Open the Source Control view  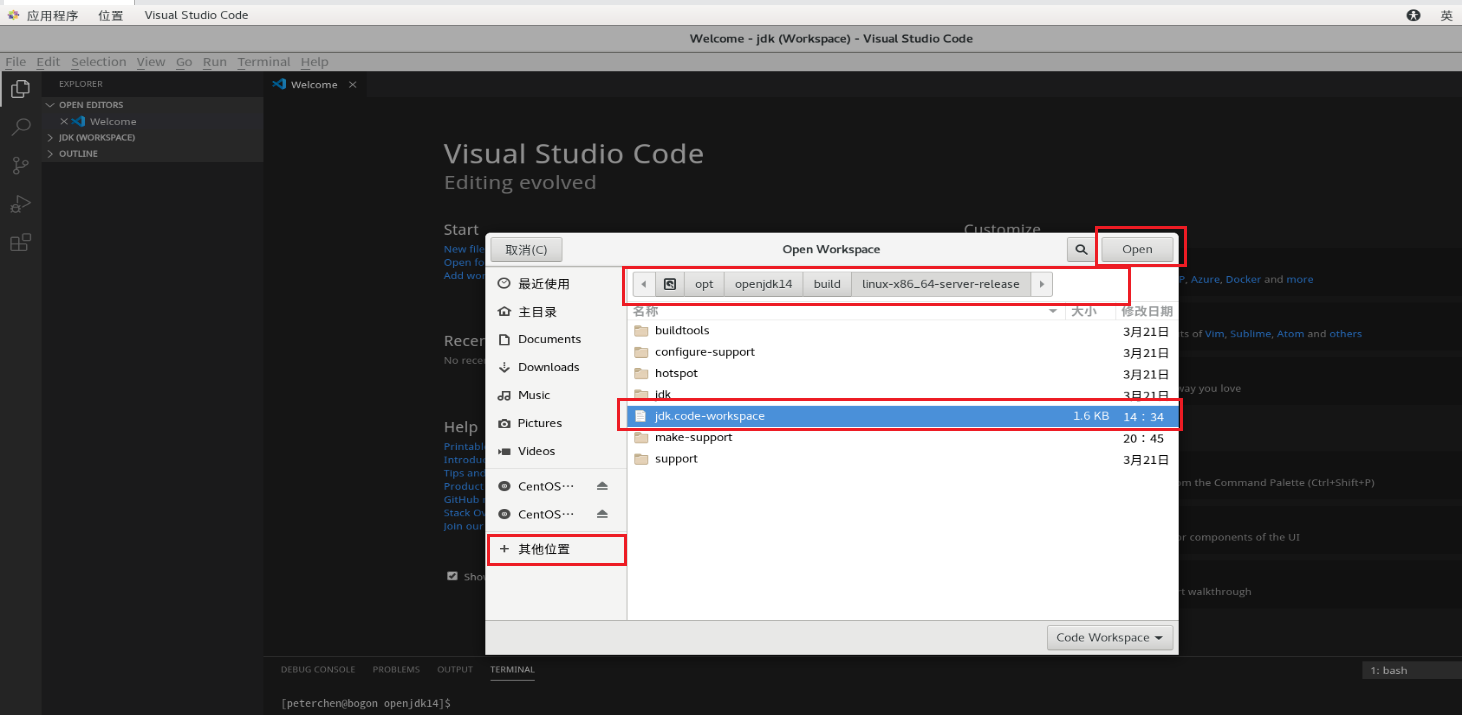pyautogui.click(x=20, y=166)
